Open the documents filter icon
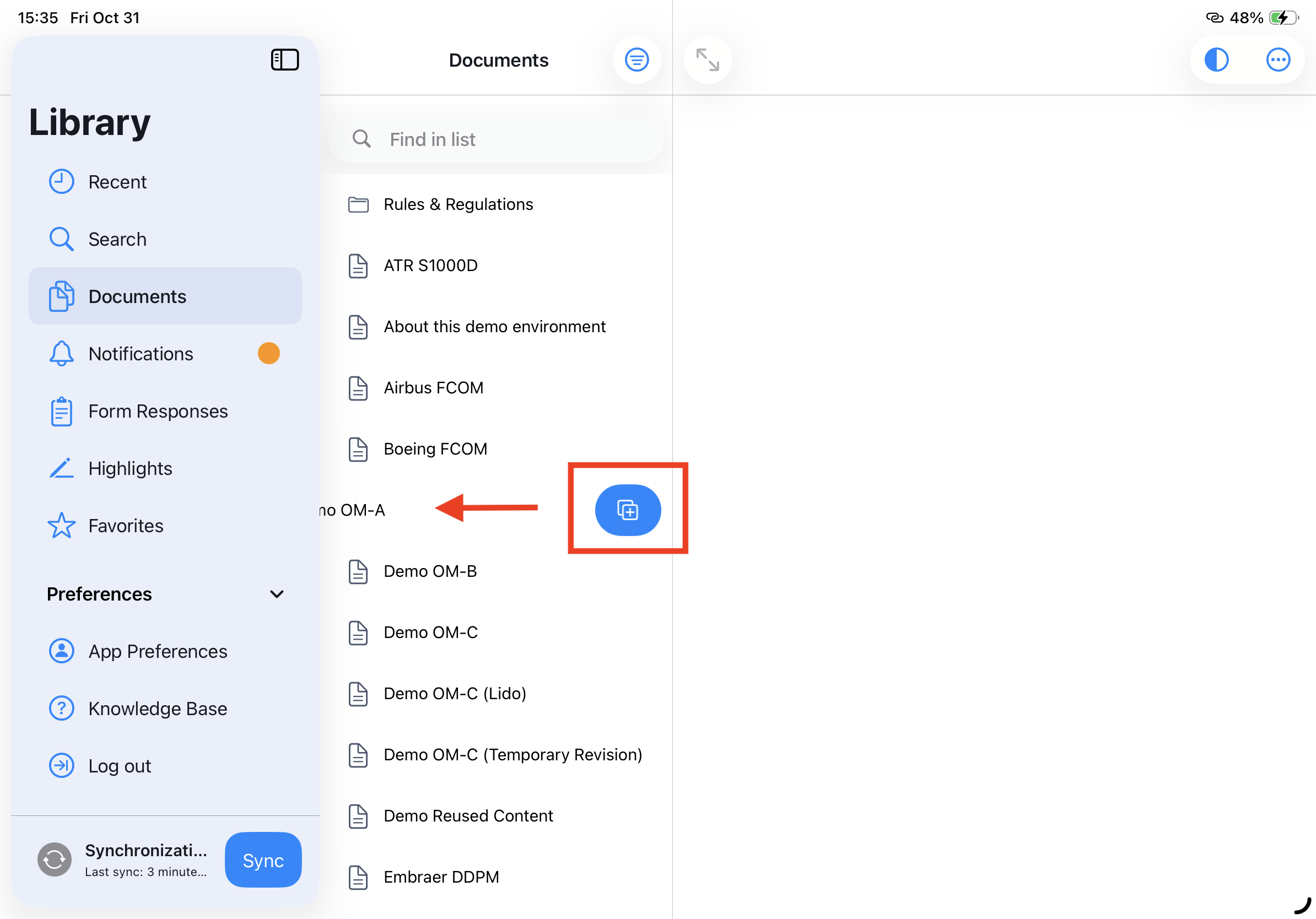This screenshot has width=1316, height=919. 636,60
